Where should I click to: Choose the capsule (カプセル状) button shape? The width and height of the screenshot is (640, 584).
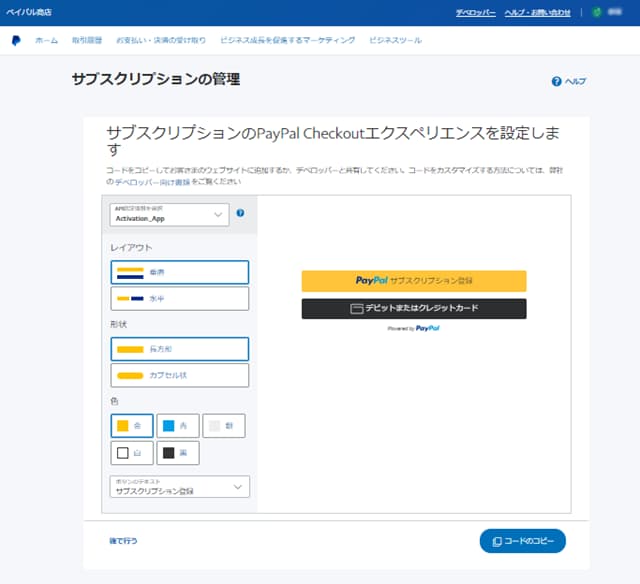pos(180,375)
